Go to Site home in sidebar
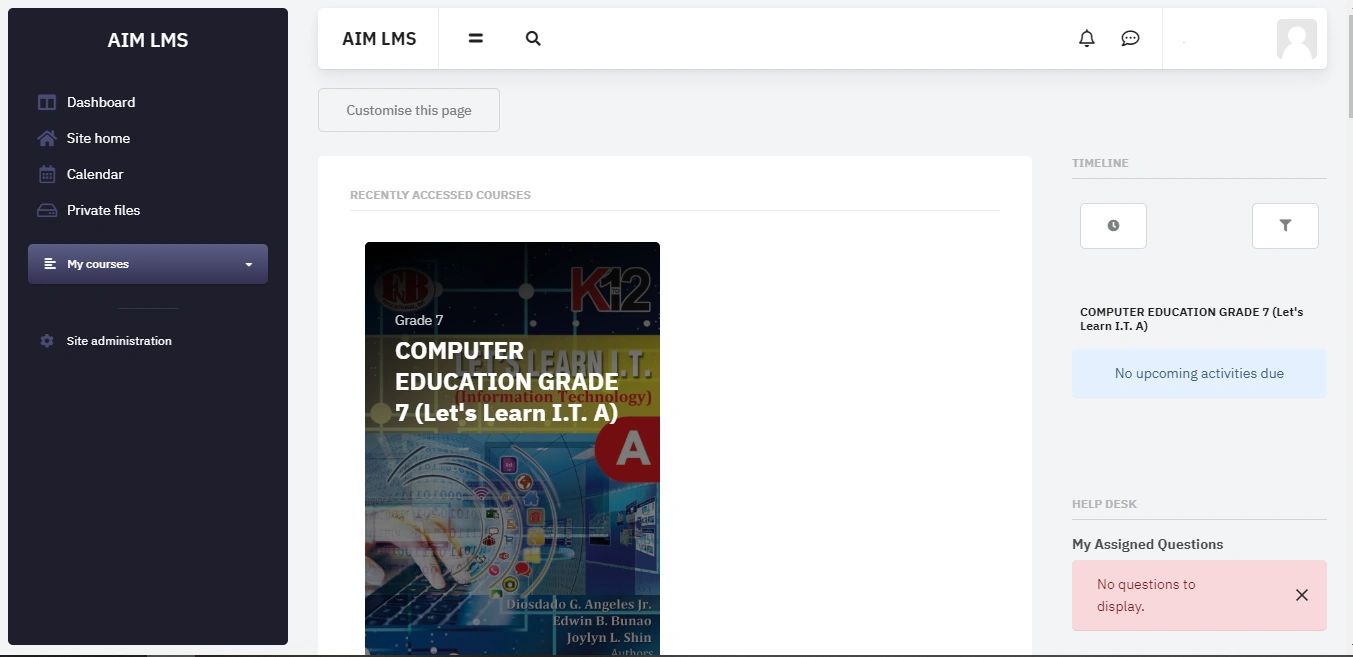This screenshot has width=1353, height=657. tap(98, 138)
